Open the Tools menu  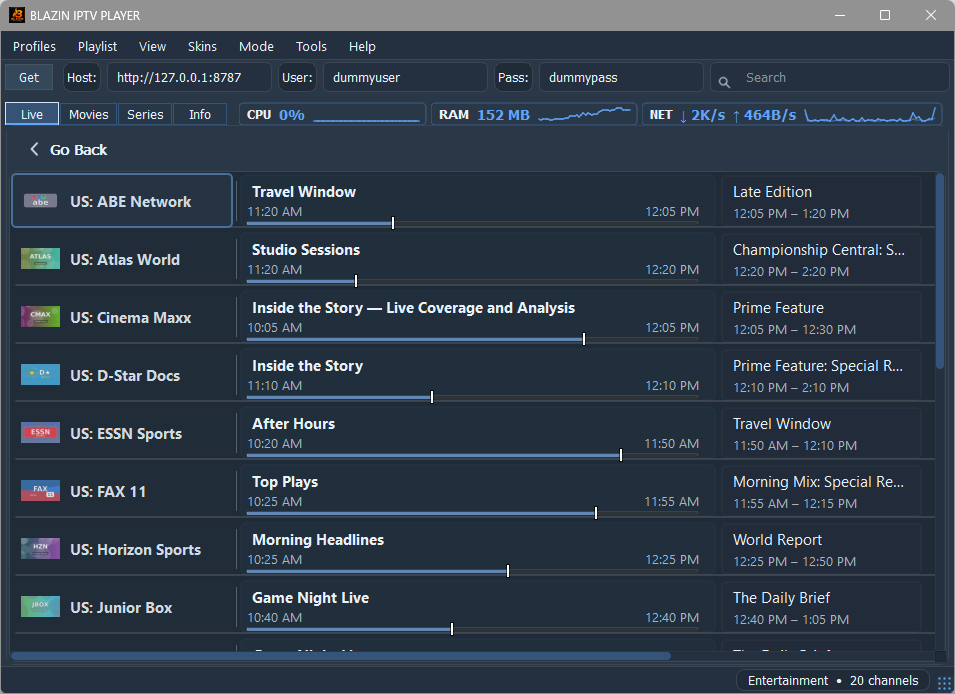311,46
